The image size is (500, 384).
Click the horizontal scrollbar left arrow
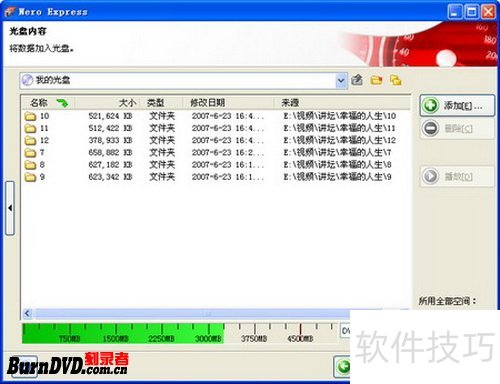[27, 313]
